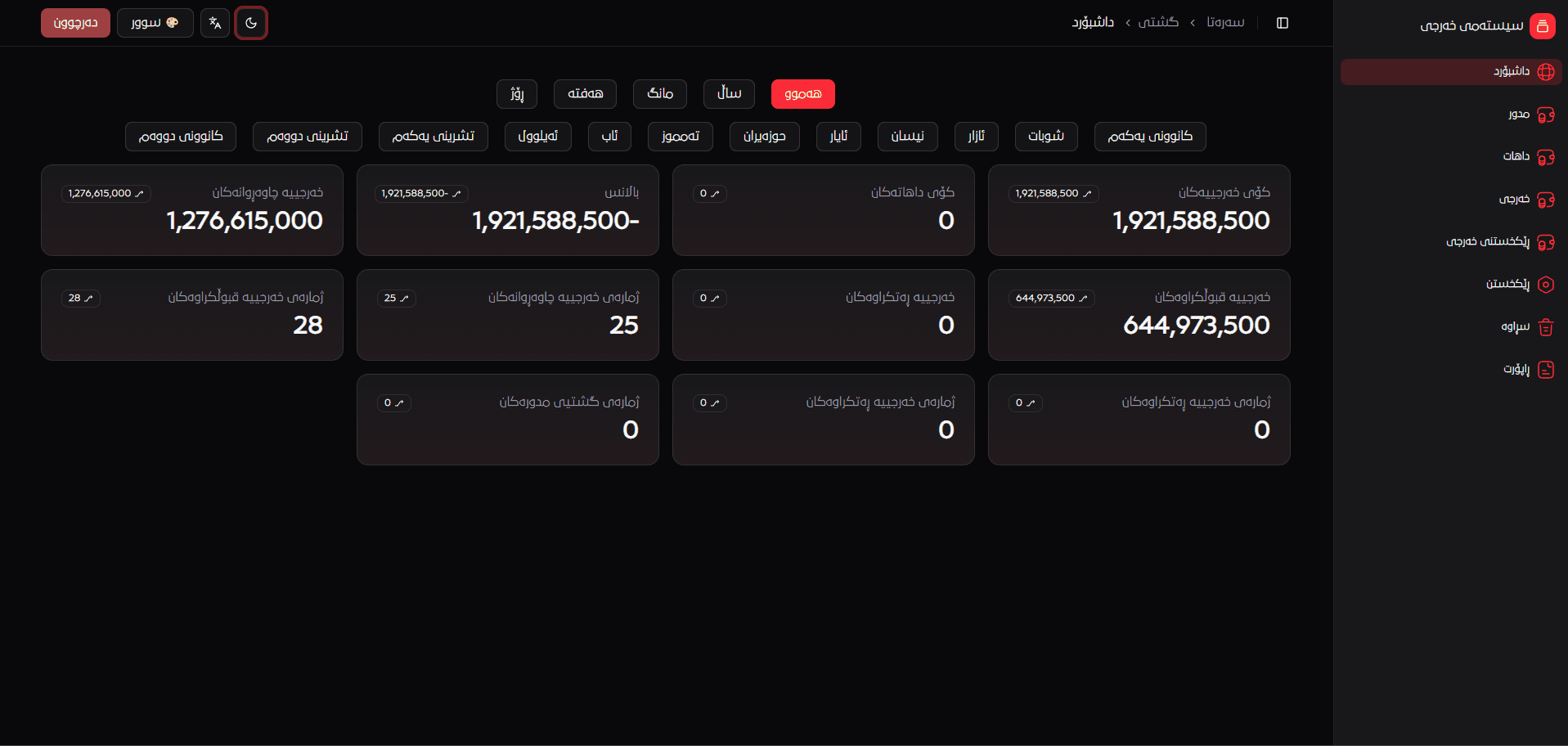Click the globe icon beside داشبۆرد
The height and width of the screenshot is (746, 1568).
click(1545, 72)
